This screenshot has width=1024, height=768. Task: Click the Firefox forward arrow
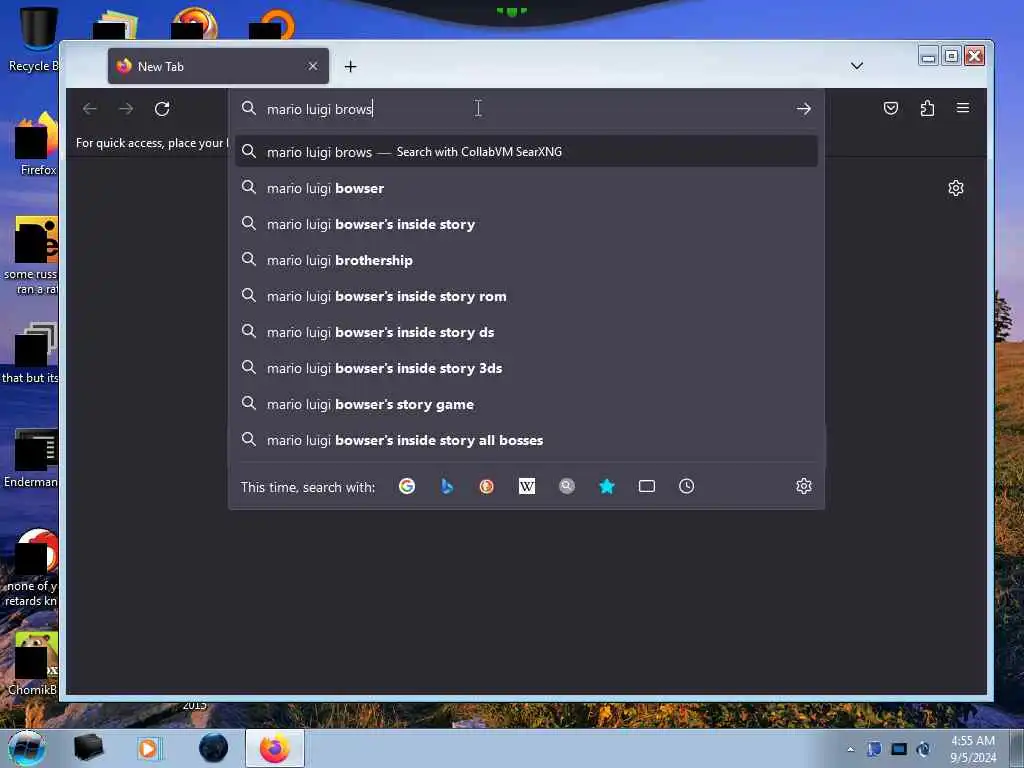click(x=126, y=108)
